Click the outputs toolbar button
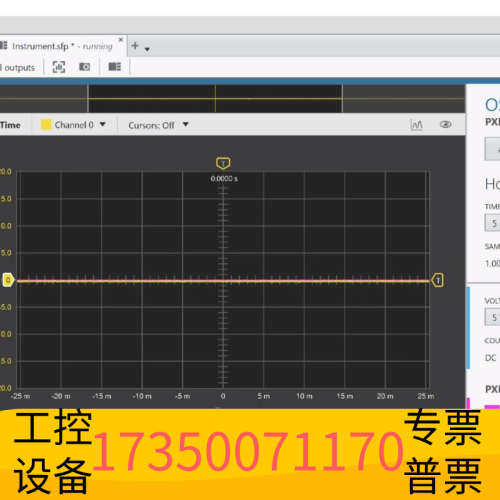This screenshot has width=500, height=500. [x=18, y=68]
